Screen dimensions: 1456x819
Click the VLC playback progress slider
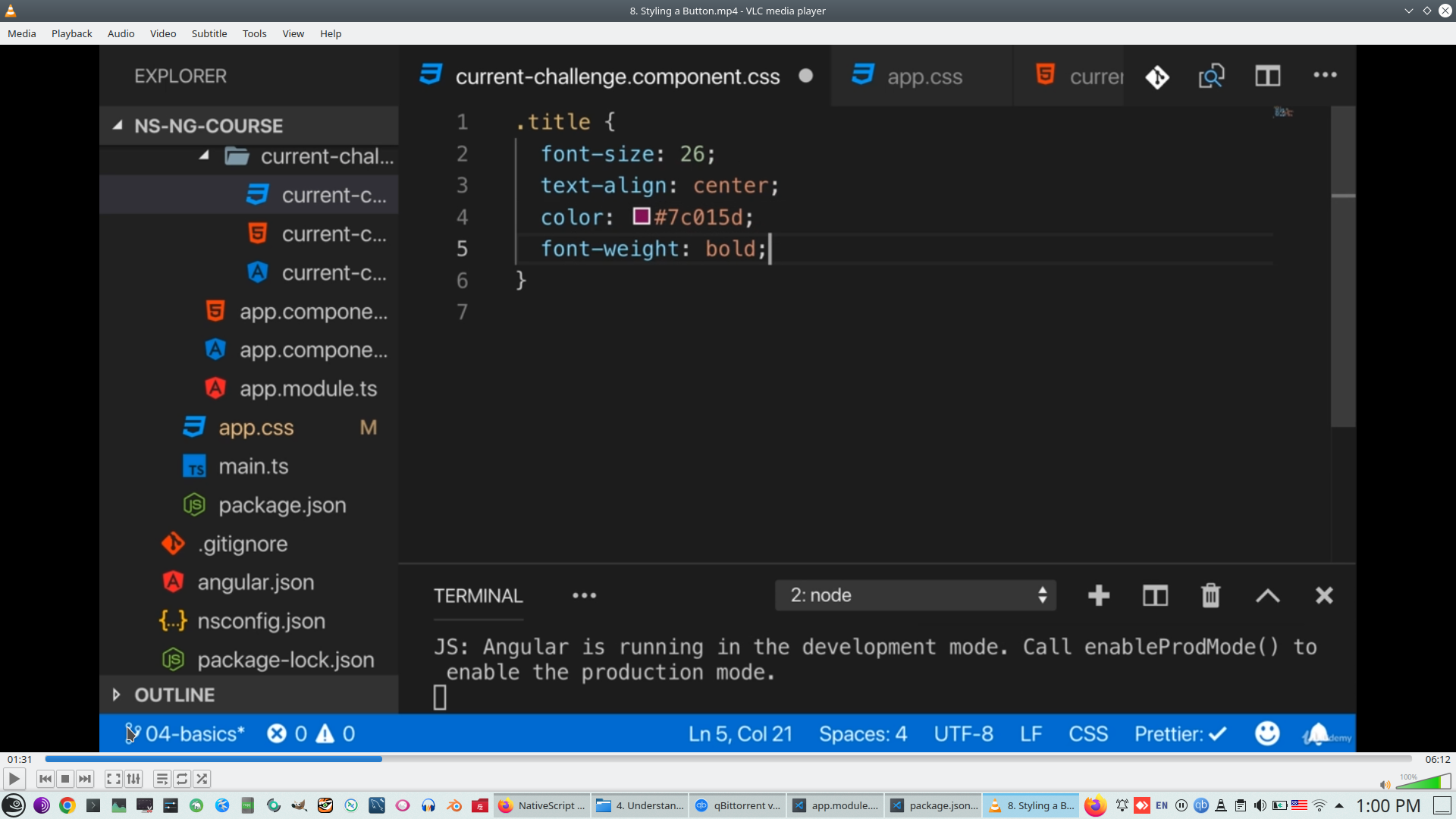point(728,759)
